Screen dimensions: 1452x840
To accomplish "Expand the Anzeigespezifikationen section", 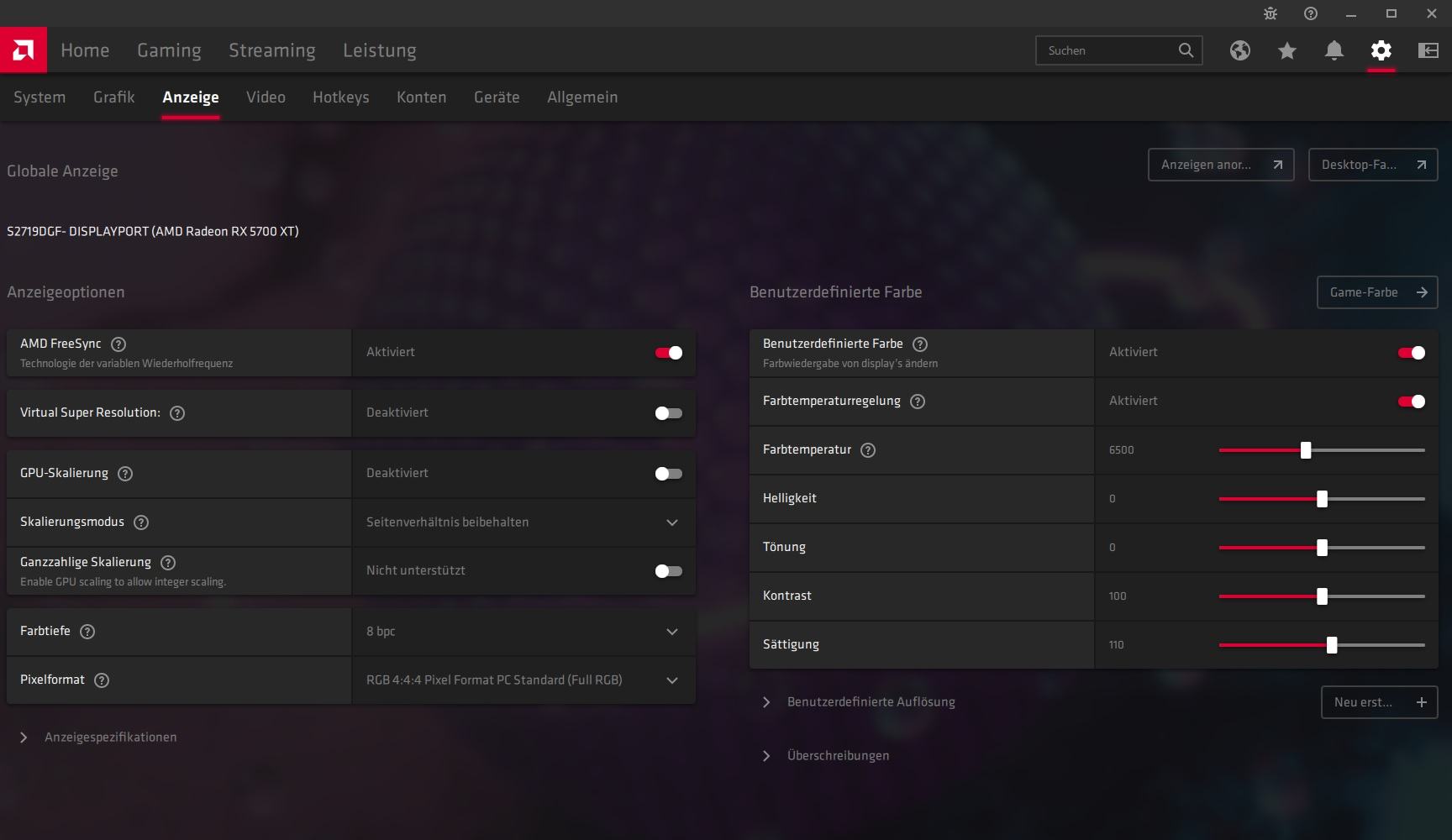I will click(x=99, y=738).
